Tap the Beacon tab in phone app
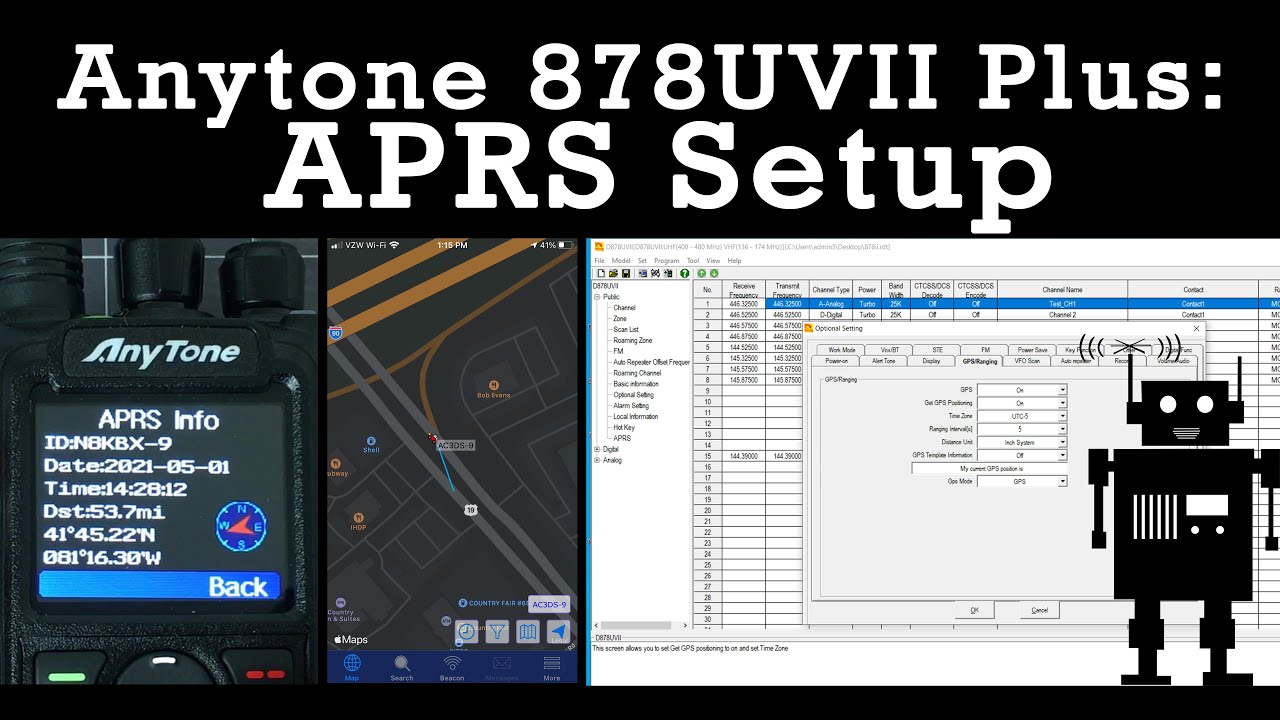The height and width of the screenshot is (720, 1280). click(452, 668)
